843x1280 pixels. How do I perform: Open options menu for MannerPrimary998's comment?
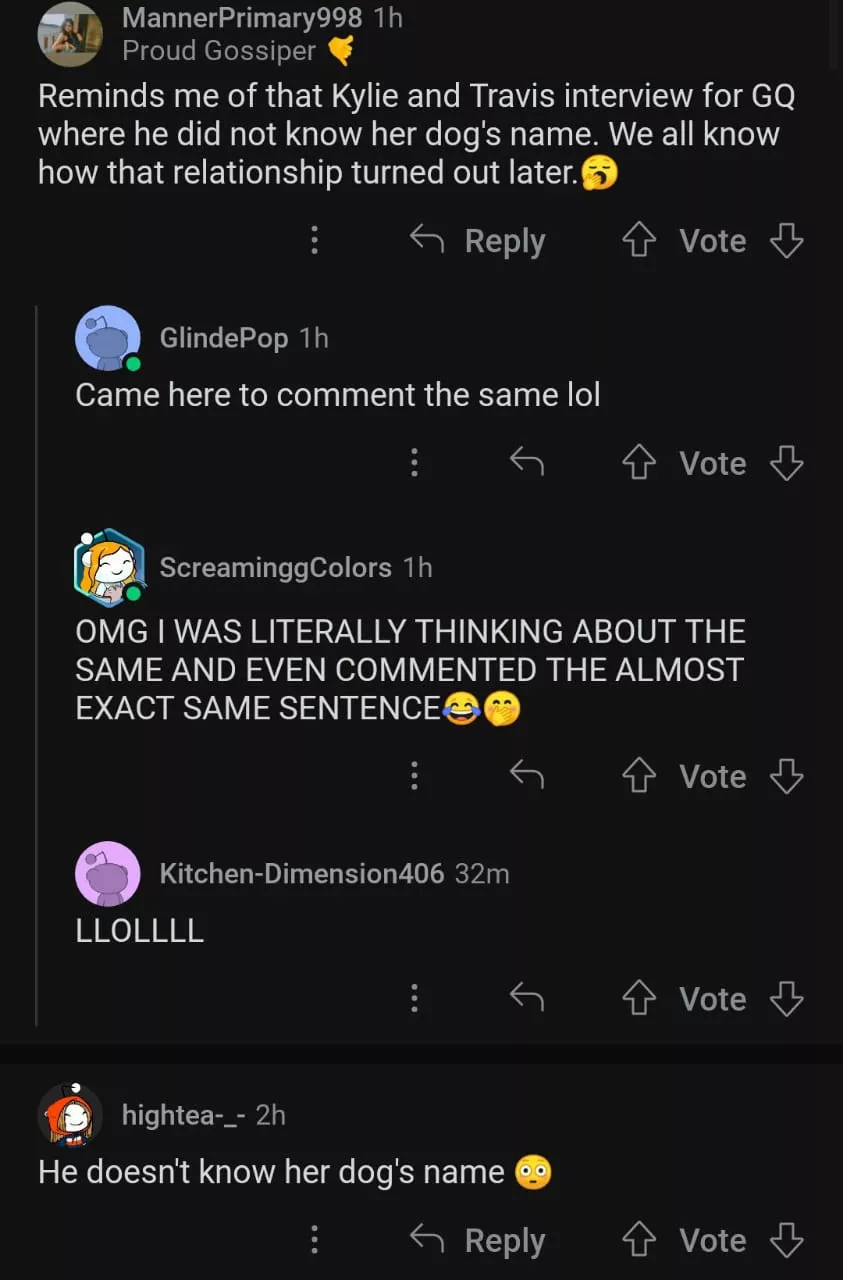[314, 240]
